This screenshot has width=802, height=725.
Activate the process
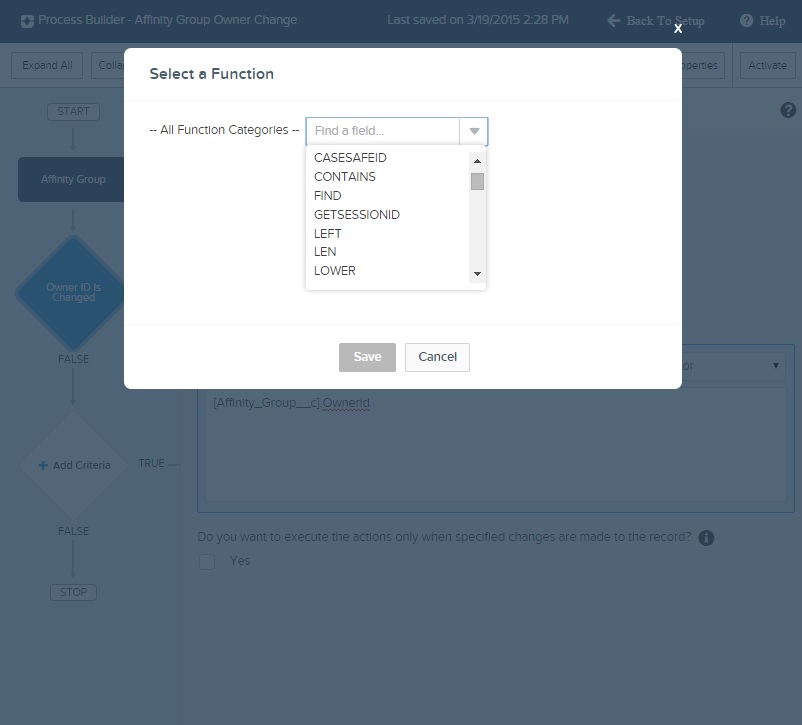point(766,64)
